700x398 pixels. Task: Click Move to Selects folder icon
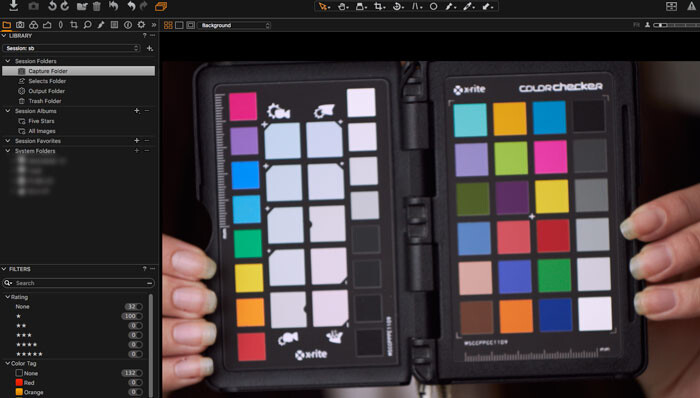82,6
